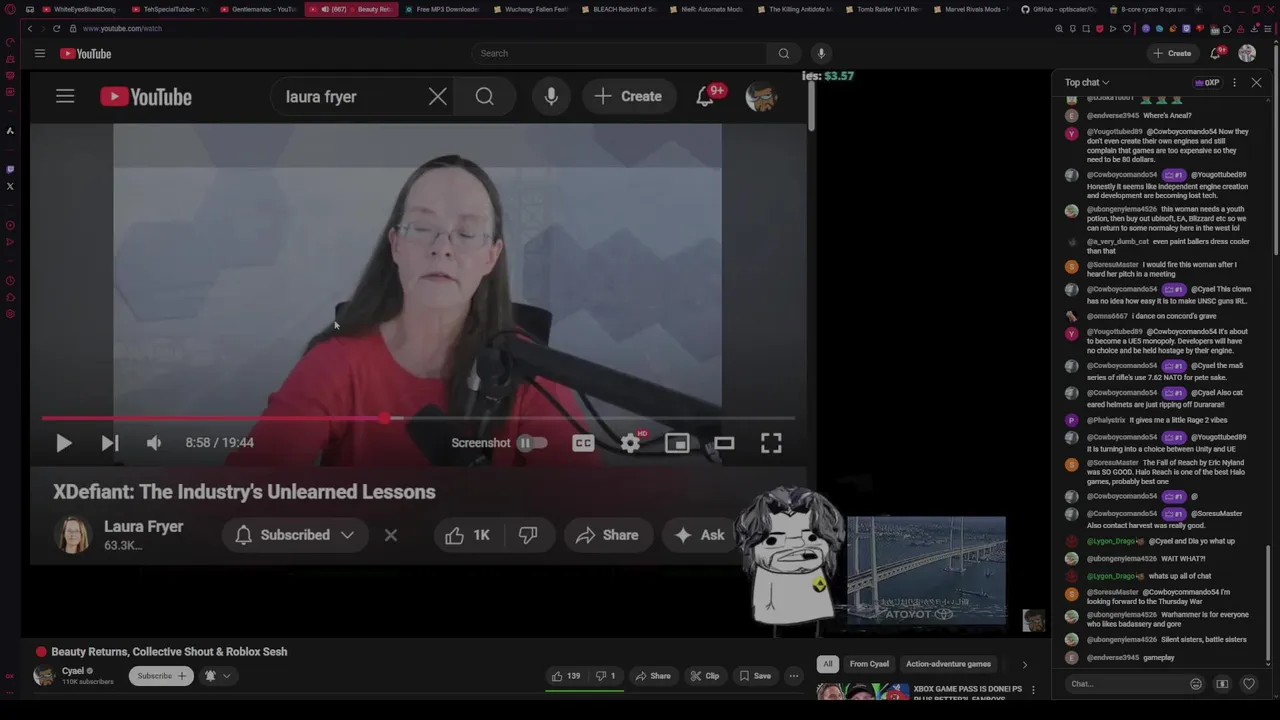1280x720 pixels.
Task: Click the Super Chat dollar icon
Action: (1222, 684)
